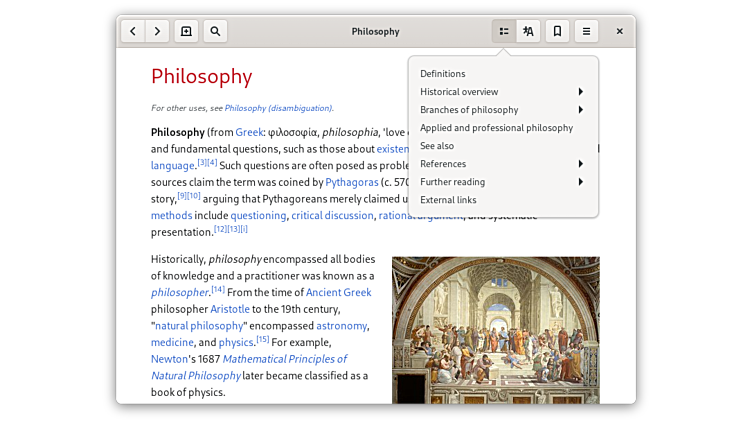Open the article language switcher
The height and width of the screenshot is (423, 752).
click(528, 31)
